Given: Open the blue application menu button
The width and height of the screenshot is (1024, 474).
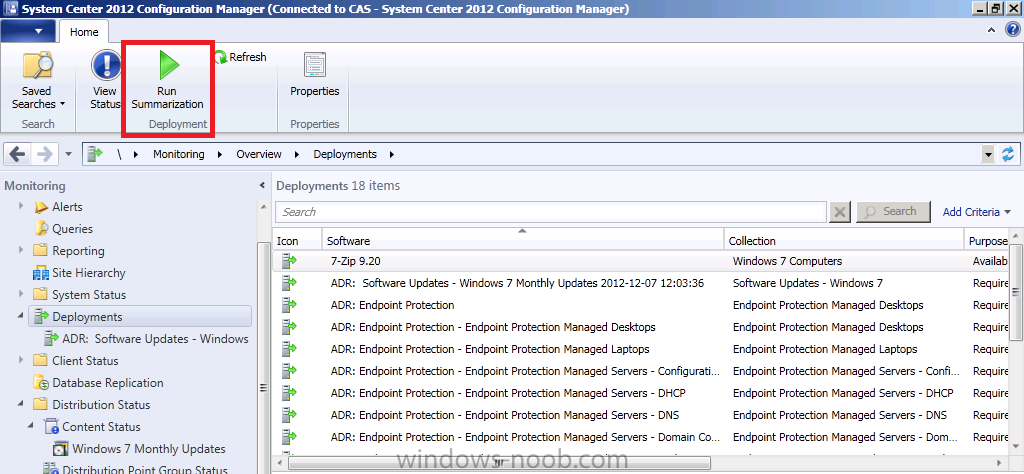Looking at the screenshot, I should coord(29,31).
